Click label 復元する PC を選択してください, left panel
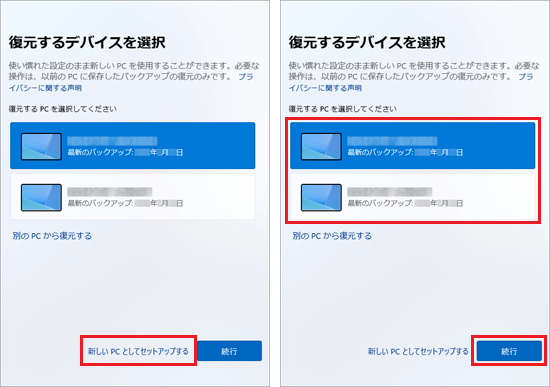 tap(62, 109)
